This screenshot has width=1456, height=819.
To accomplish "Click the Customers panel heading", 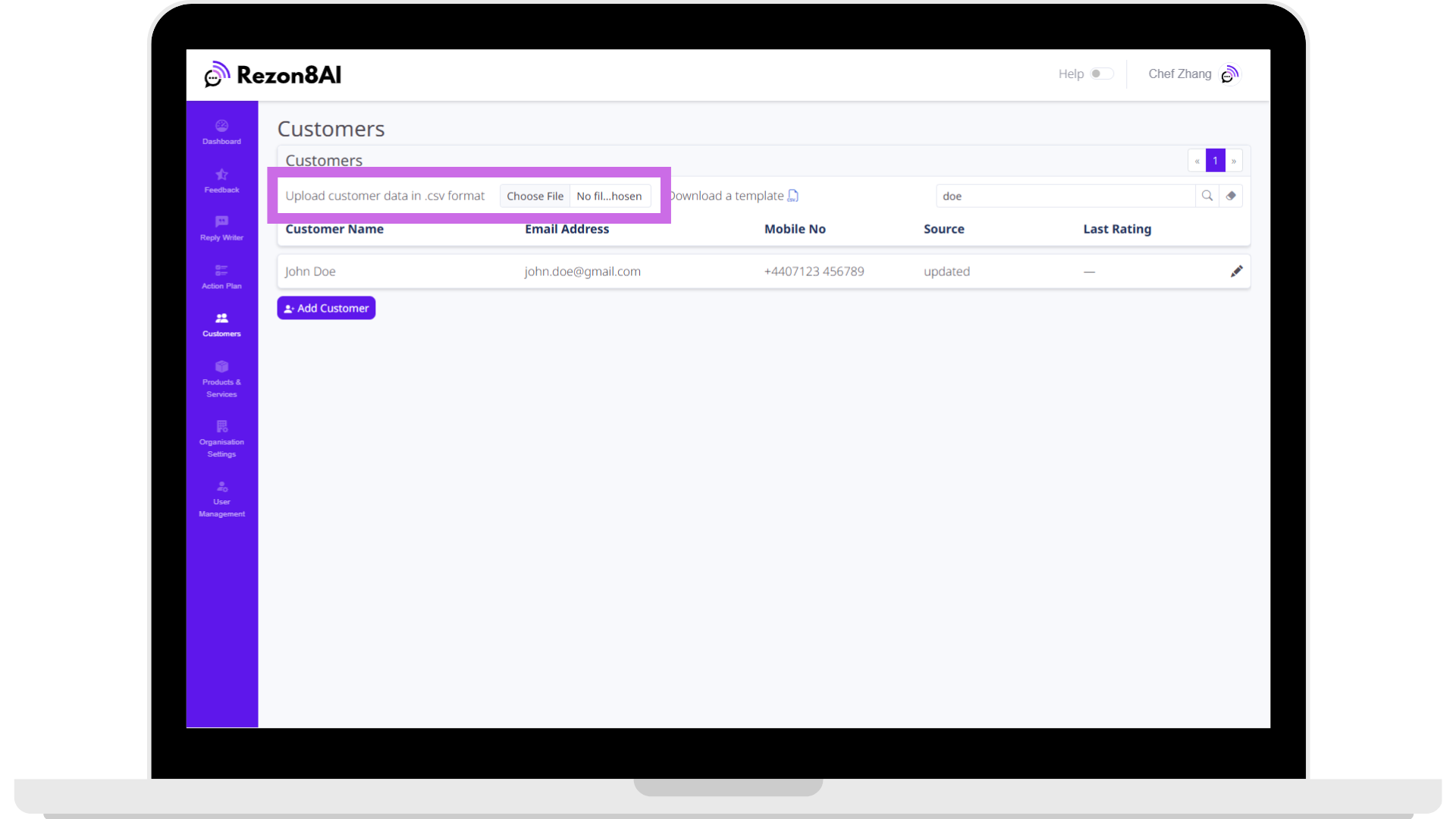I will click(324, 160).
